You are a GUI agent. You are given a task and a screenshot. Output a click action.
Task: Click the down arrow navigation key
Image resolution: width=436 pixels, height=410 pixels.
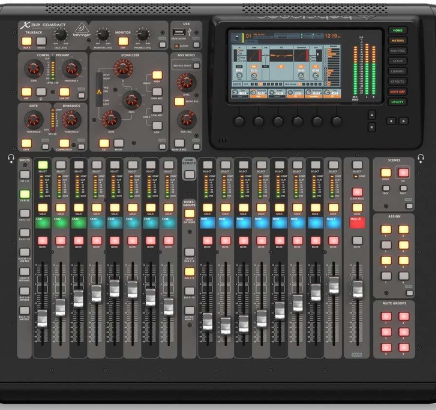coord(372,127)
